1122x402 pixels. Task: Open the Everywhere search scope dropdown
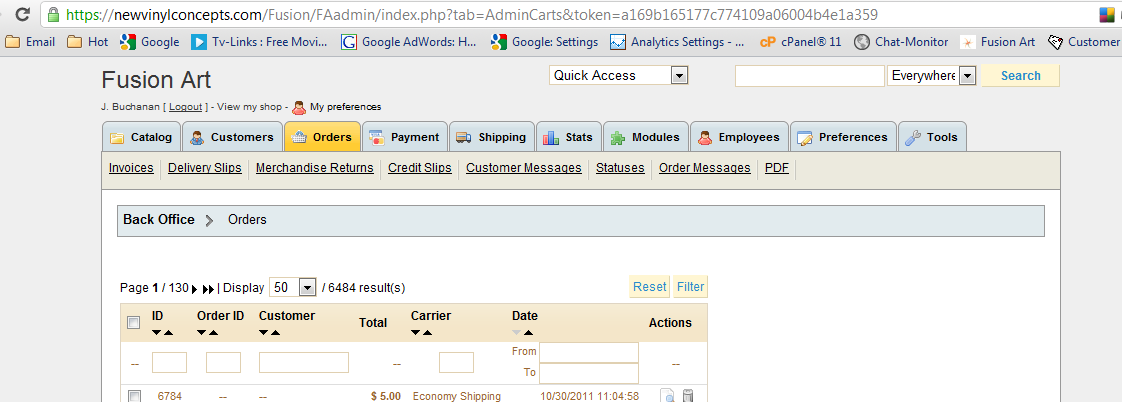pos(932,75)
